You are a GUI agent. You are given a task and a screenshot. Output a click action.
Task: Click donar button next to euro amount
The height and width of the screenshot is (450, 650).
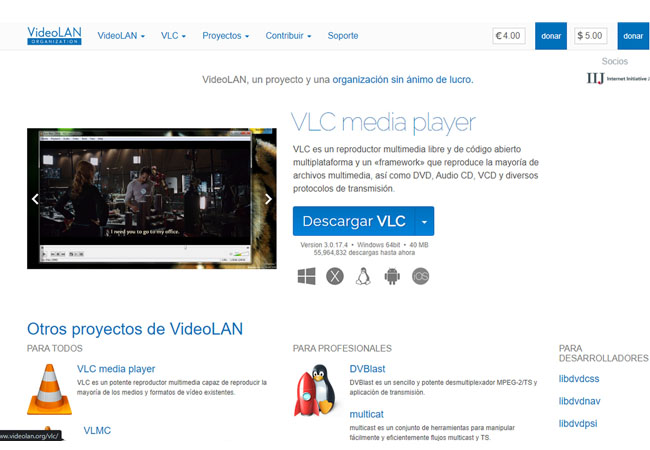pos(551,36)
